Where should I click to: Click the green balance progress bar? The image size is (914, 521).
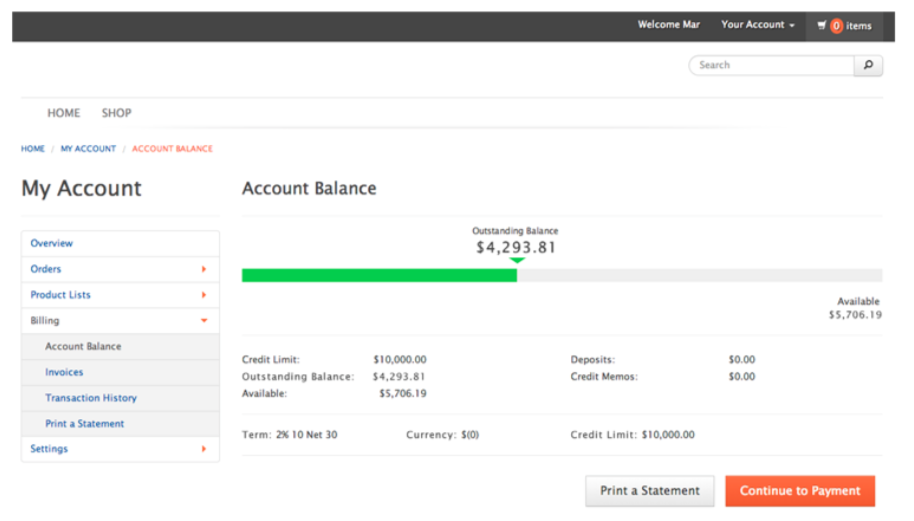click(x=379, y=275)
